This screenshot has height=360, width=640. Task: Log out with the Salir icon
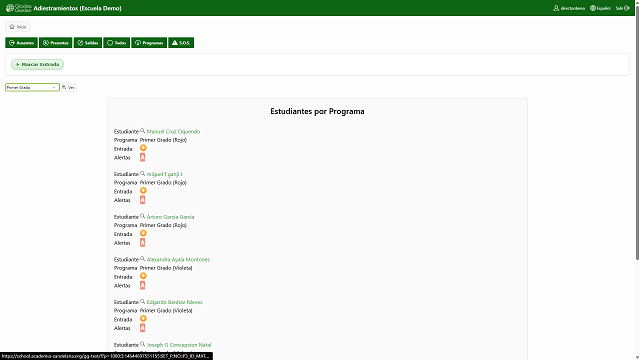tap(622, 8)
